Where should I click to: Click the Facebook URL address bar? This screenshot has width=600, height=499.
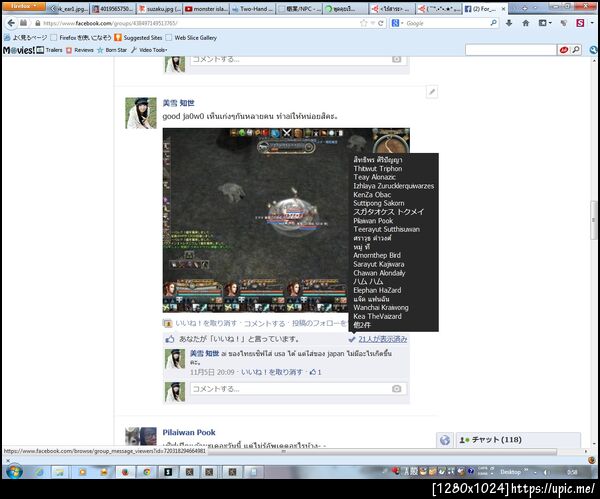tap(199, 23)
